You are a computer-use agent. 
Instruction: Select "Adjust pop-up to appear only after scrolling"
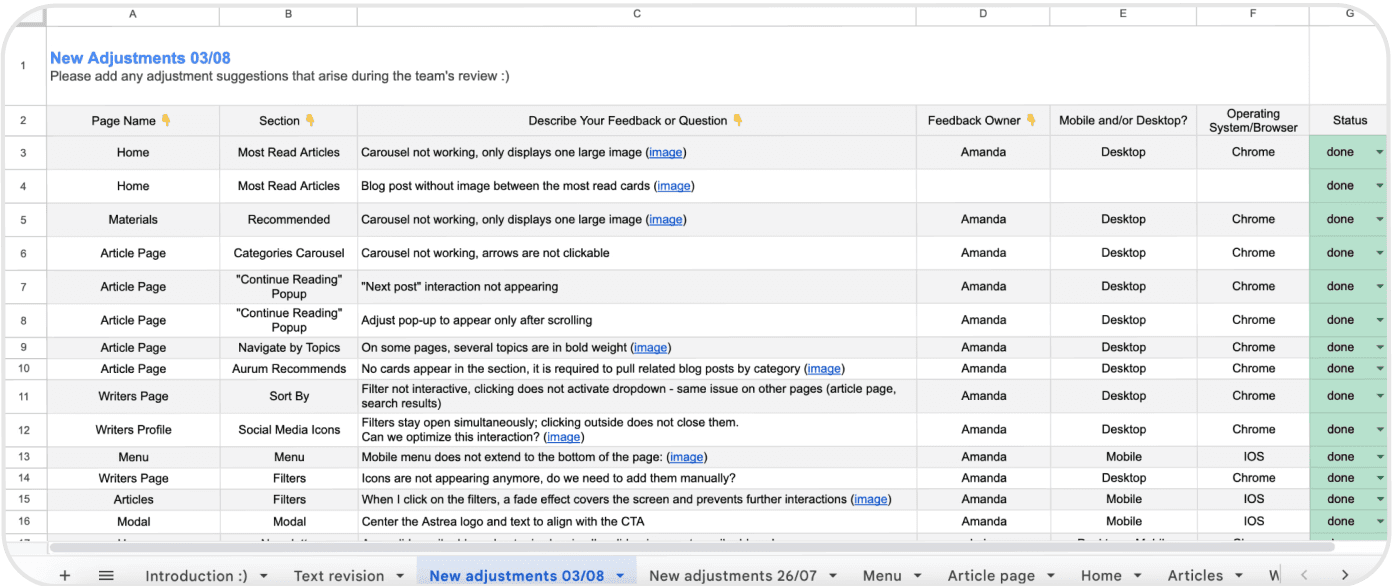(637, 321)
